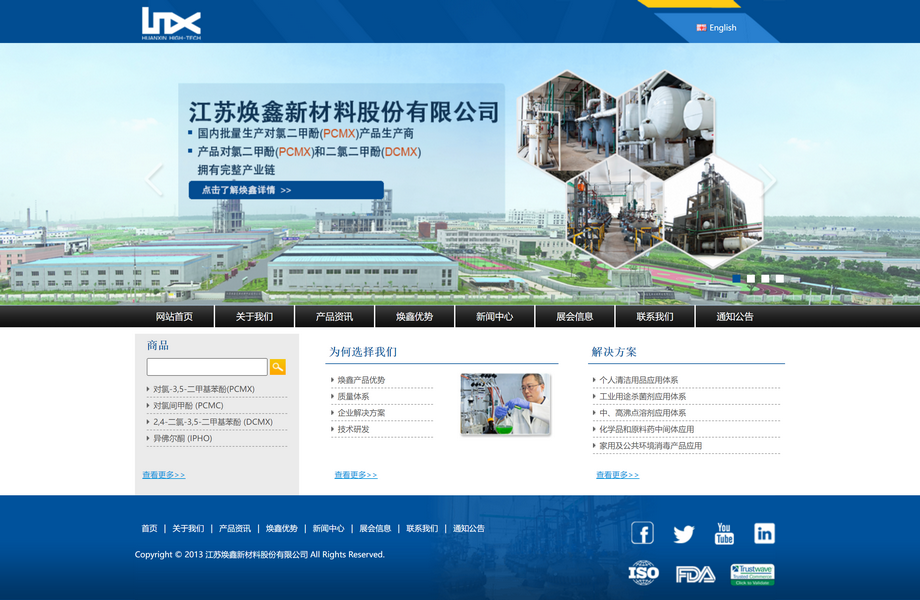Click the Trustwave validation badge
This screenshot has height=600, width=920.
point(752,574)
